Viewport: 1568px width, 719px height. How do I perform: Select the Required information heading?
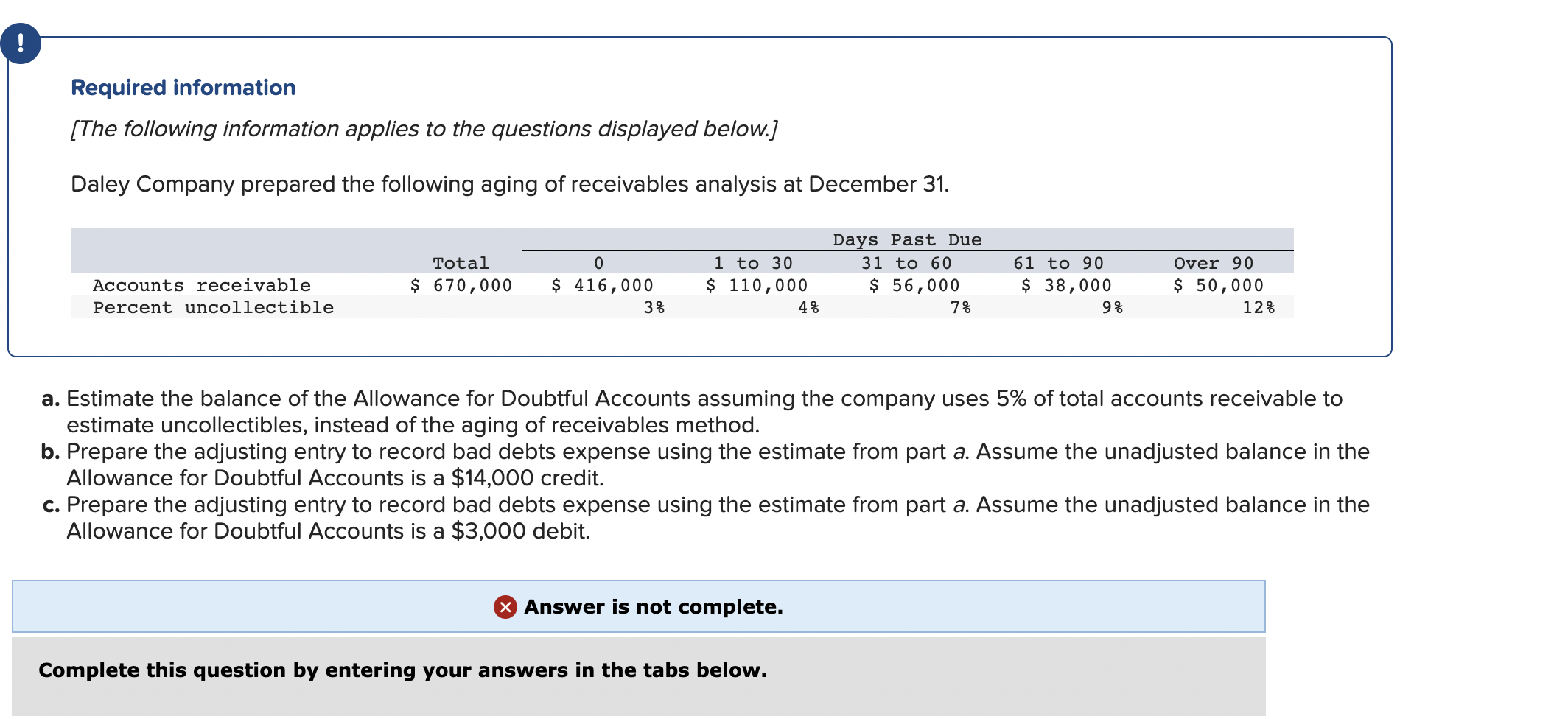(x=182, y=87)
